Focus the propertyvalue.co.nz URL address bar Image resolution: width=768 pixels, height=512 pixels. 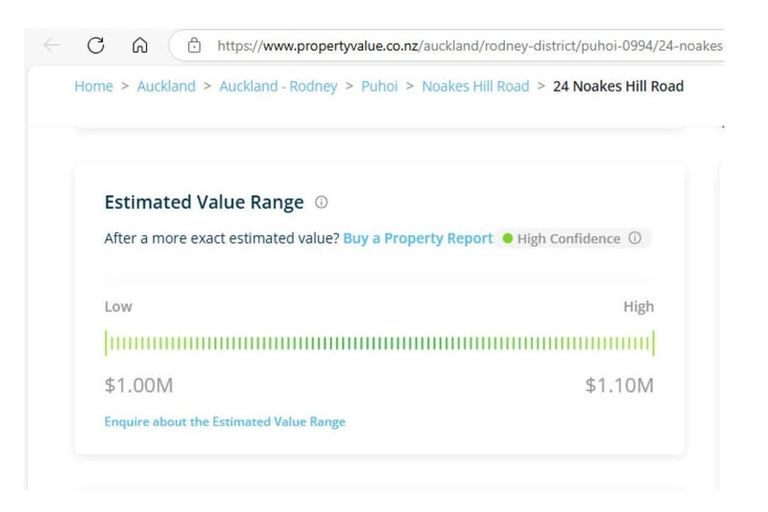[470, 45]
